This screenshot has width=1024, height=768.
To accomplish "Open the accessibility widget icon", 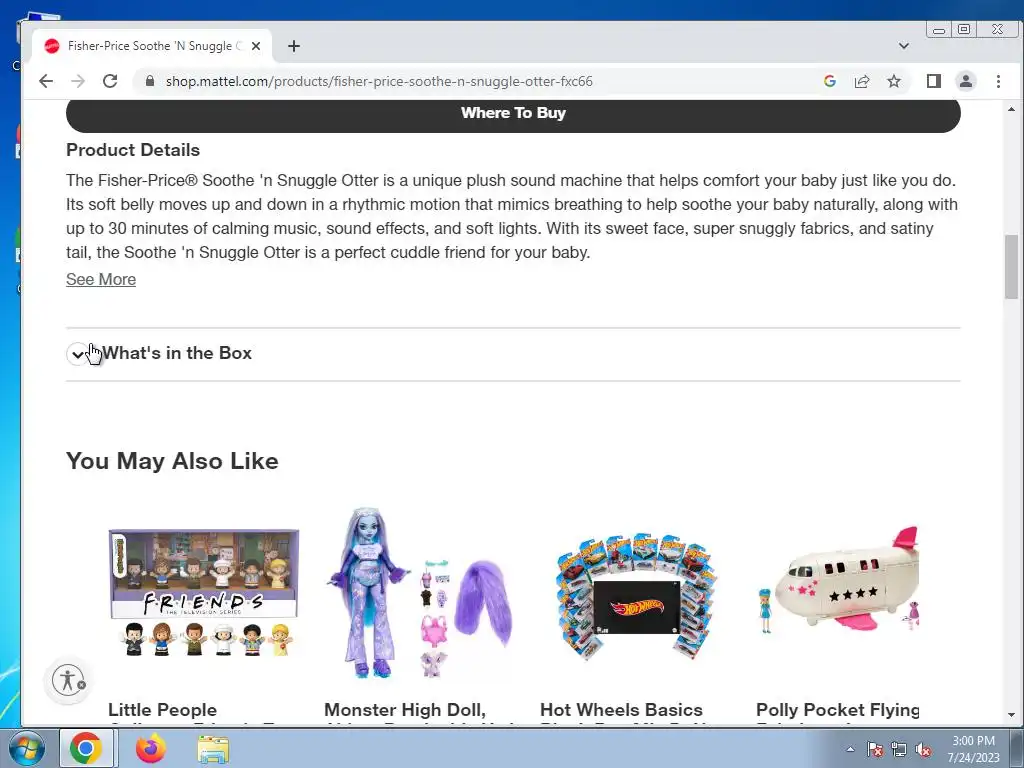I will pos(69,679).
